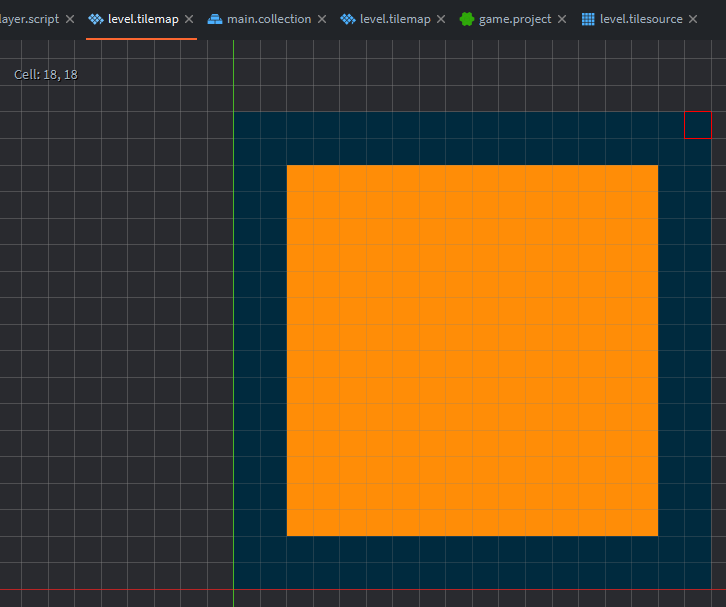Select the partially hidden player.script tab
This screenshot has height=607, width=726.
(x=28, y=19)
